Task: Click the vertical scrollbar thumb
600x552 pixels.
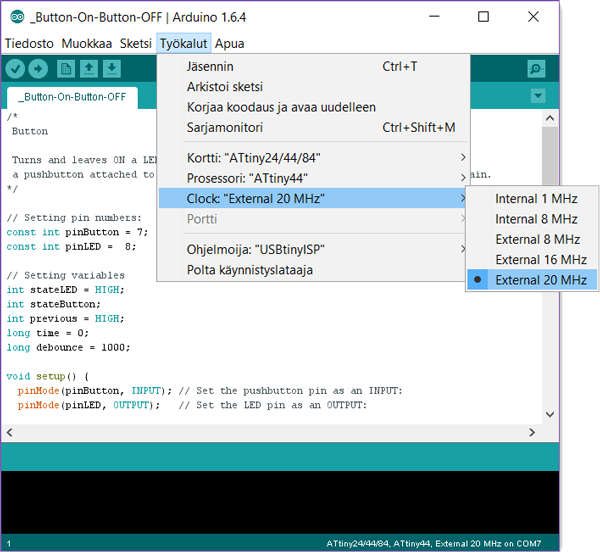Action: (x=550, y=155)
